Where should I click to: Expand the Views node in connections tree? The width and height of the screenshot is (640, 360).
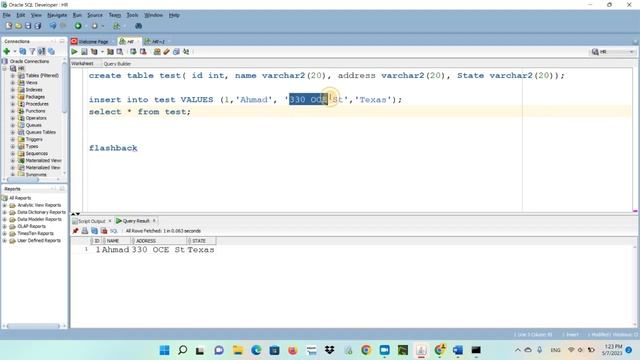tap(13, 83)
